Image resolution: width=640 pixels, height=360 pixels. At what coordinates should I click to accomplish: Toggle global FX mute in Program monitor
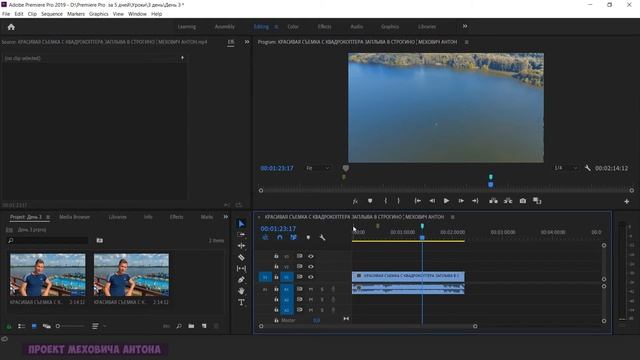tap(355, 201)
